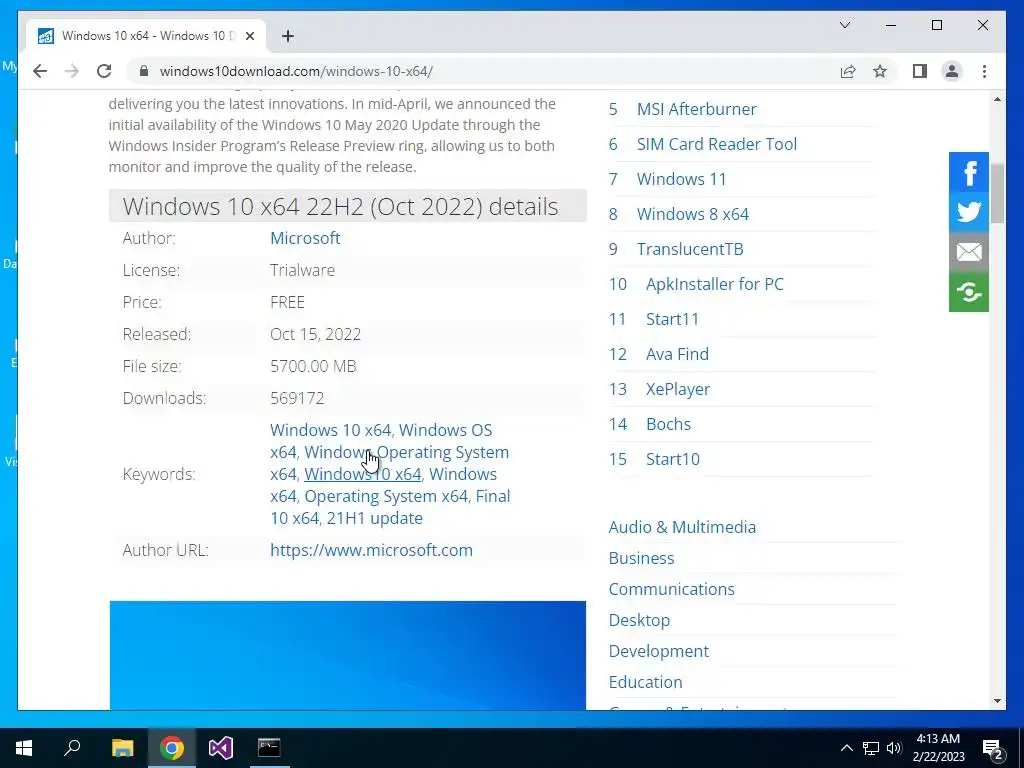Open the Windows Start menu
The width and height of the screenshot is (1024, 768).
(24, 748)
